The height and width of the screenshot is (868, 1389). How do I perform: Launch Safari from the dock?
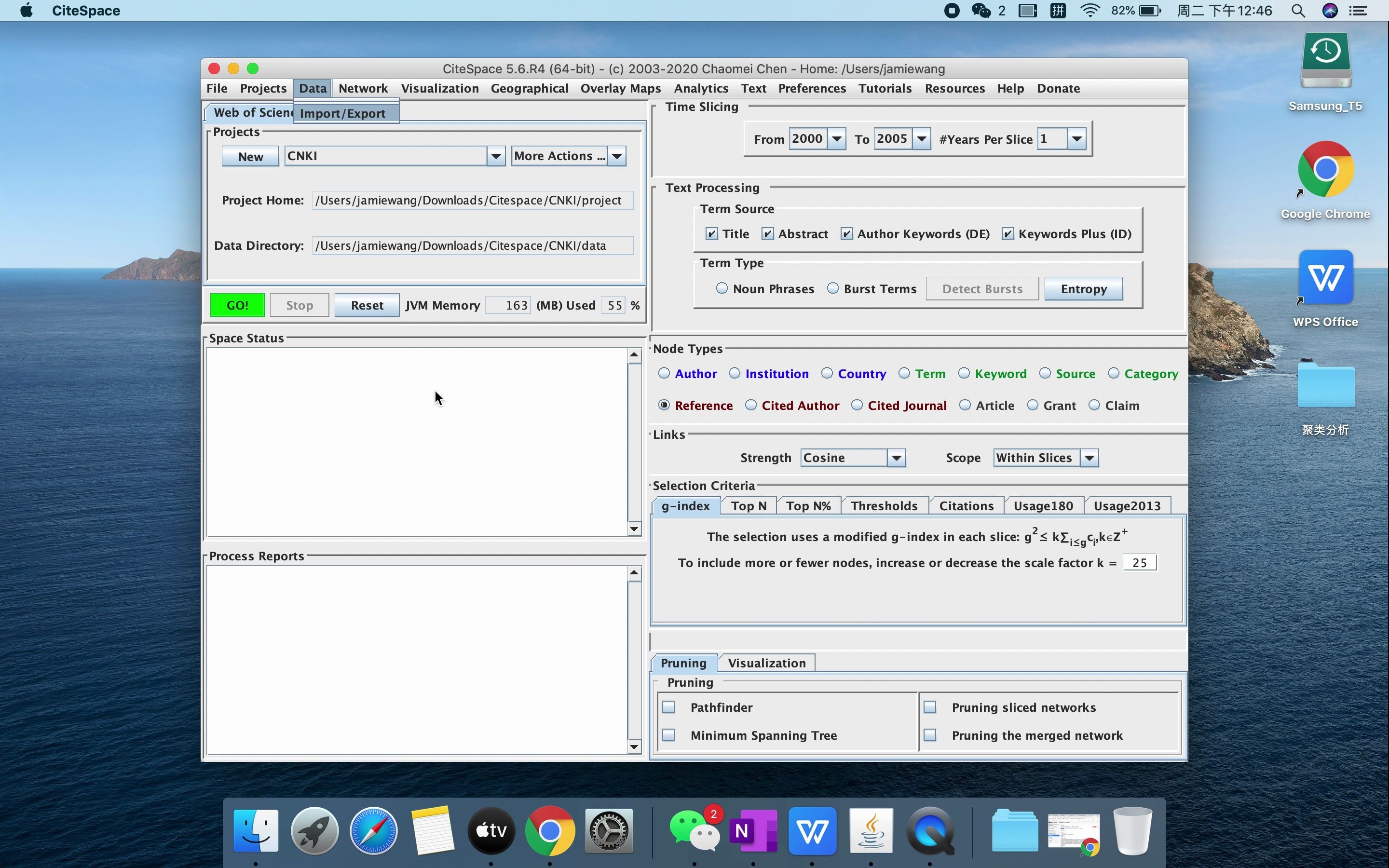click(374, 830)
